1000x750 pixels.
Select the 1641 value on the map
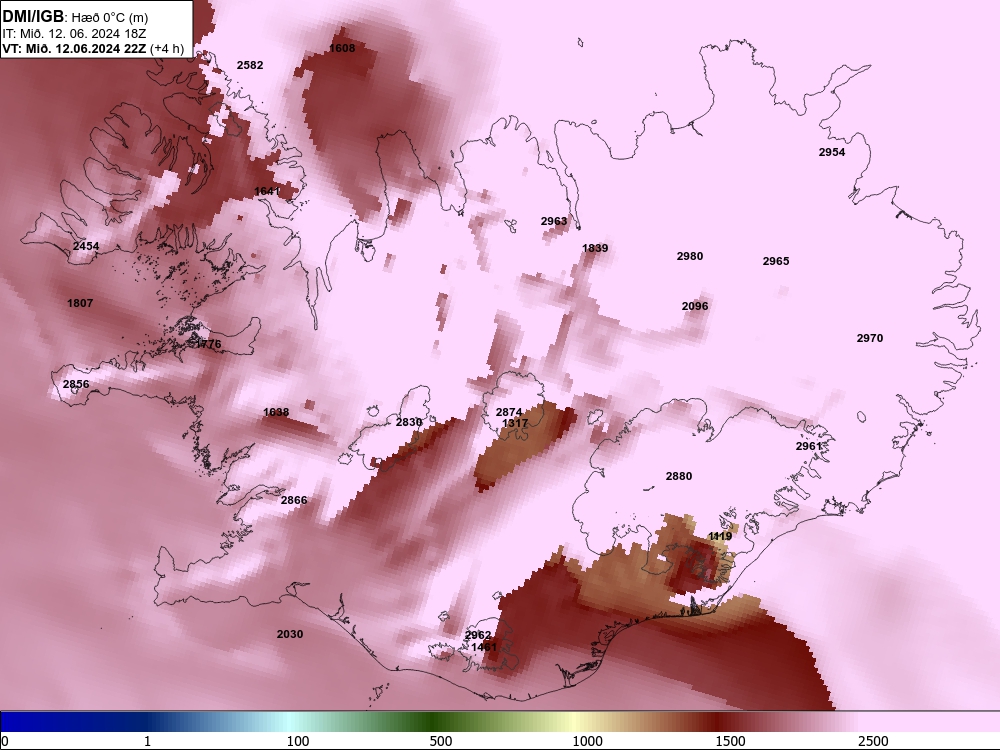(x=267, y=191)
